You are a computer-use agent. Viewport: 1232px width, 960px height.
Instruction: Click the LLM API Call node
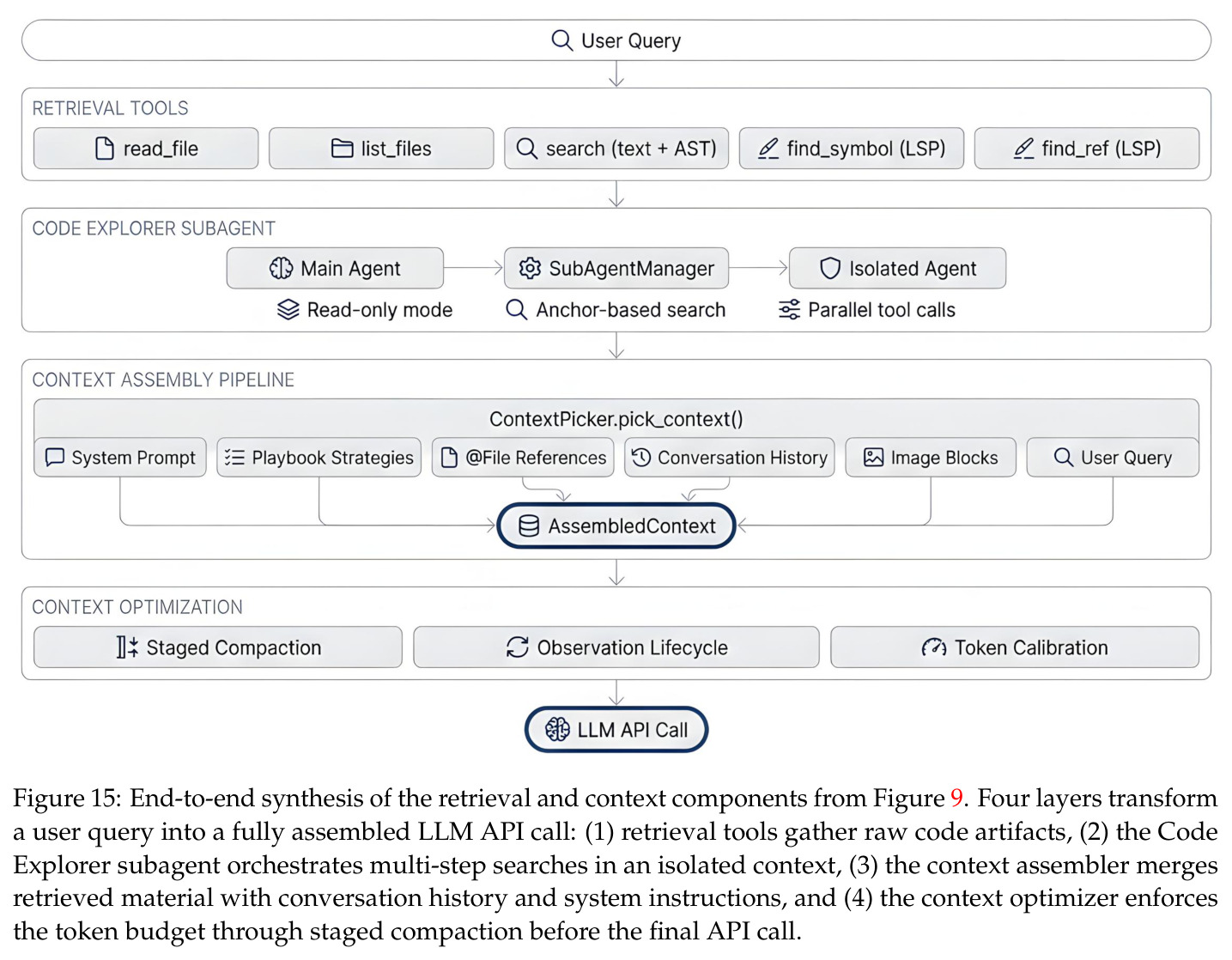616,730
